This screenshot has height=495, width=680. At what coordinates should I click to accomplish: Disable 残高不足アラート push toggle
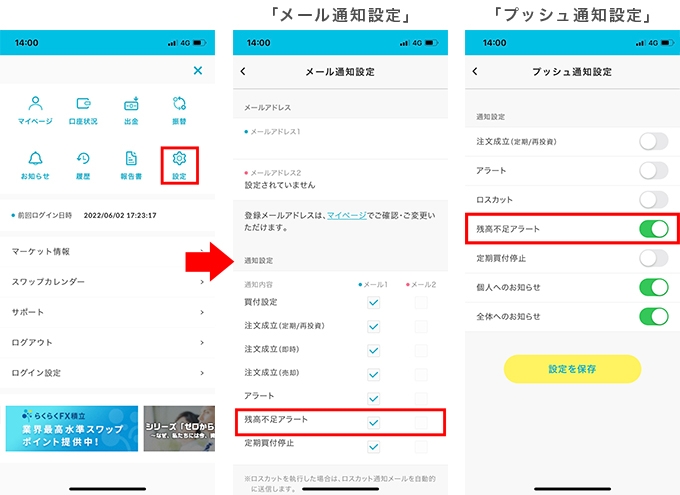(653, 229)
